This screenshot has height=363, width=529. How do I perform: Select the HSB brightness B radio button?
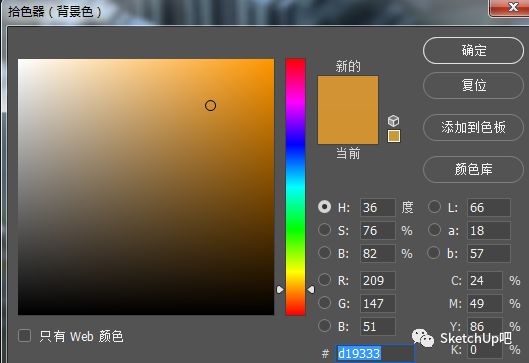pyautogui.click(x=325, y=253)
